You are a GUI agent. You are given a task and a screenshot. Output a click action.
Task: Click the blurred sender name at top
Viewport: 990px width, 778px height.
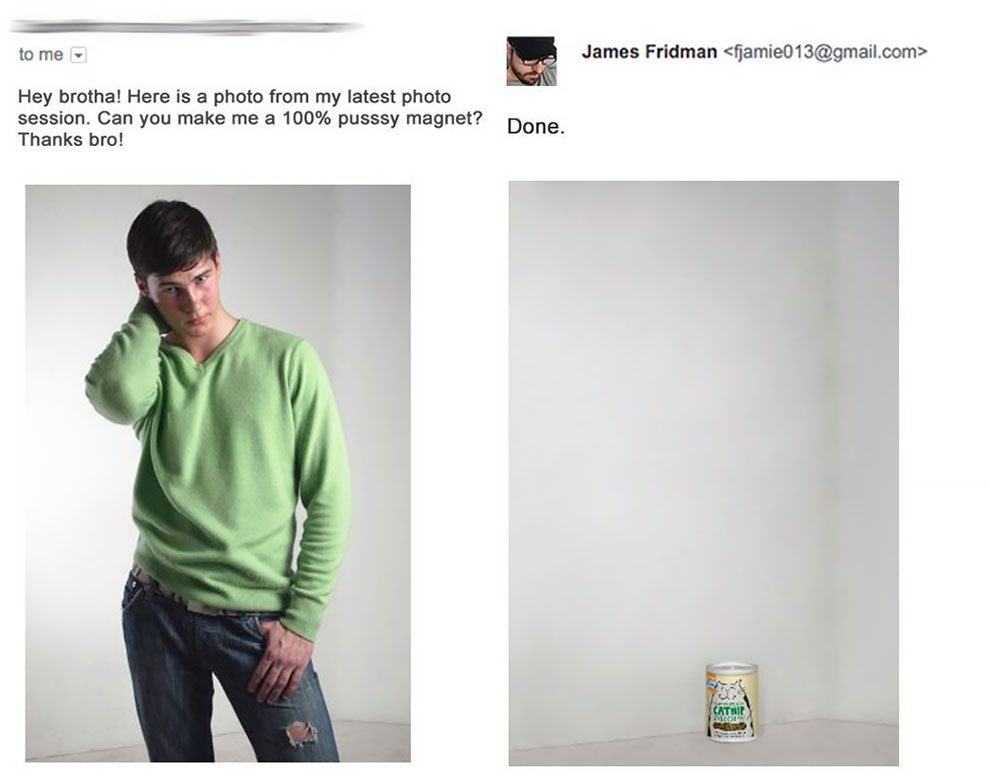click(187, 27)
